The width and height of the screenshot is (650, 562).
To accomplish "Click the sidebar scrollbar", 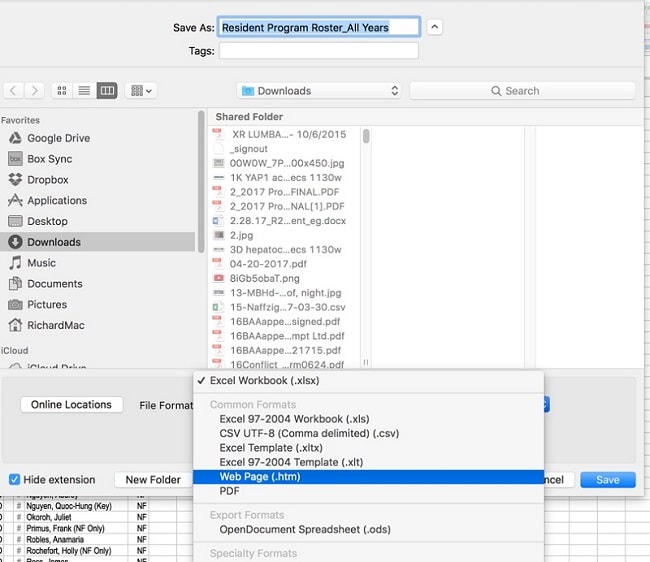I will coord(201,182).
